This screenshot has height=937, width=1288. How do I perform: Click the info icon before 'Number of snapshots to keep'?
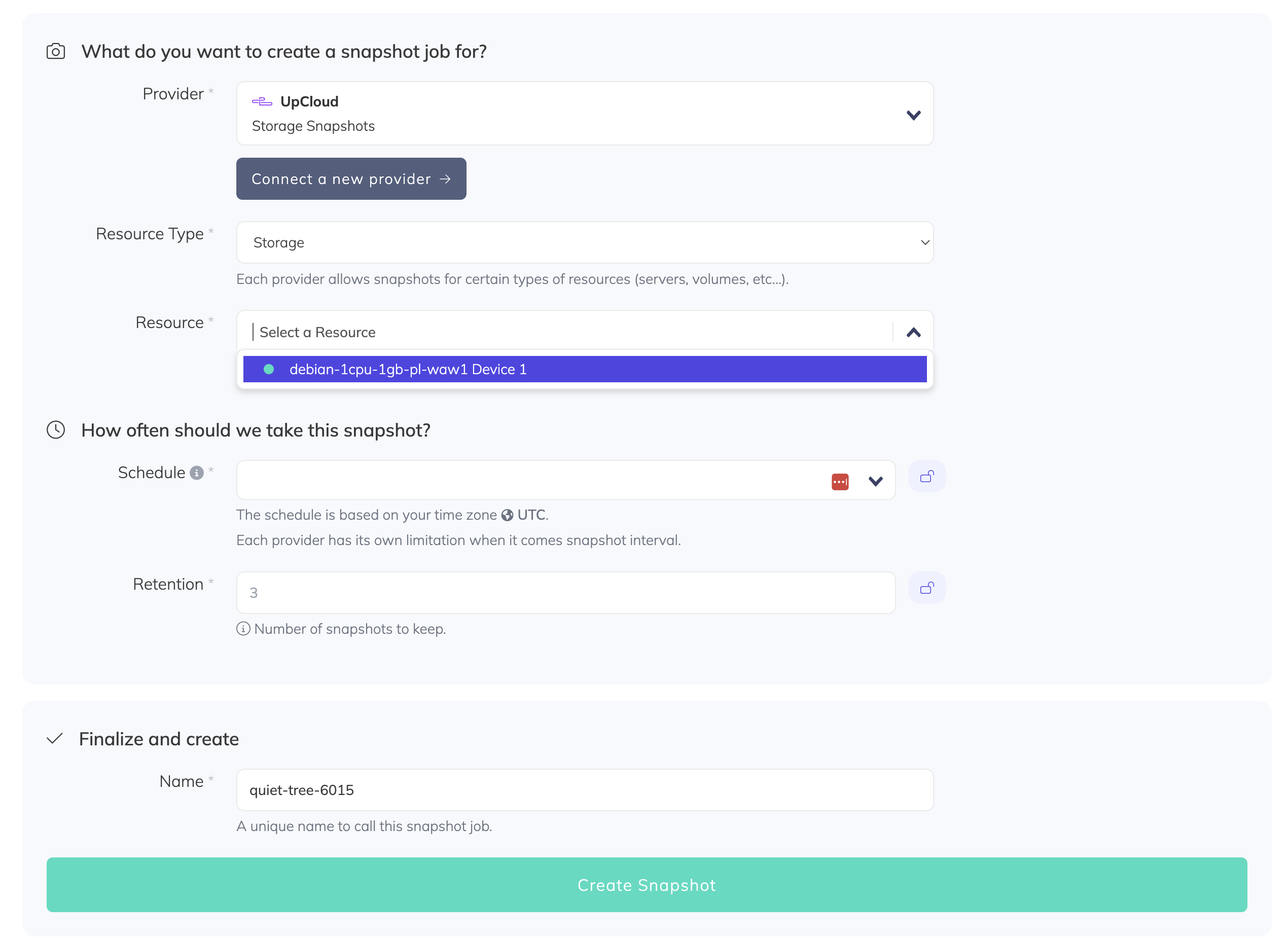243,629
